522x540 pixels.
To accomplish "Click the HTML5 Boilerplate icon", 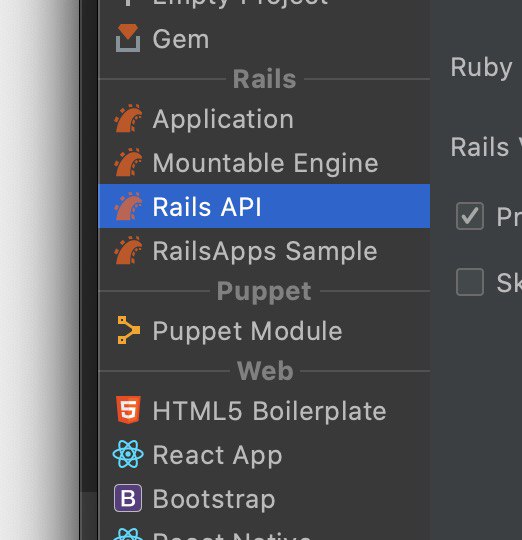I will tap(128, 409).
